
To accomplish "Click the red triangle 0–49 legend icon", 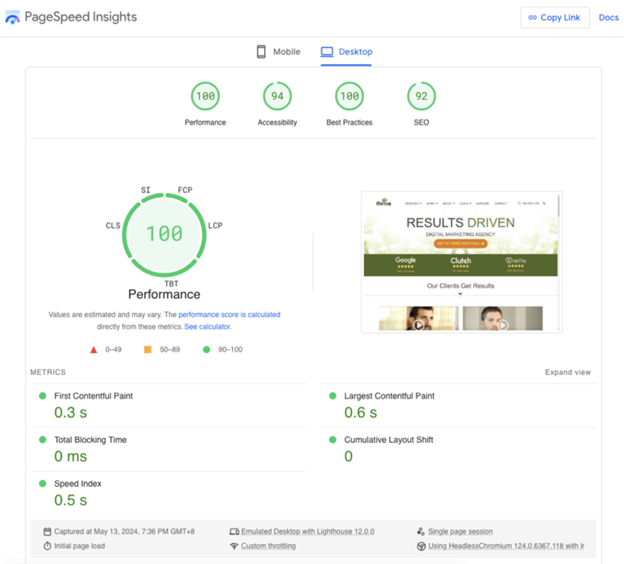I will (94, 350).
